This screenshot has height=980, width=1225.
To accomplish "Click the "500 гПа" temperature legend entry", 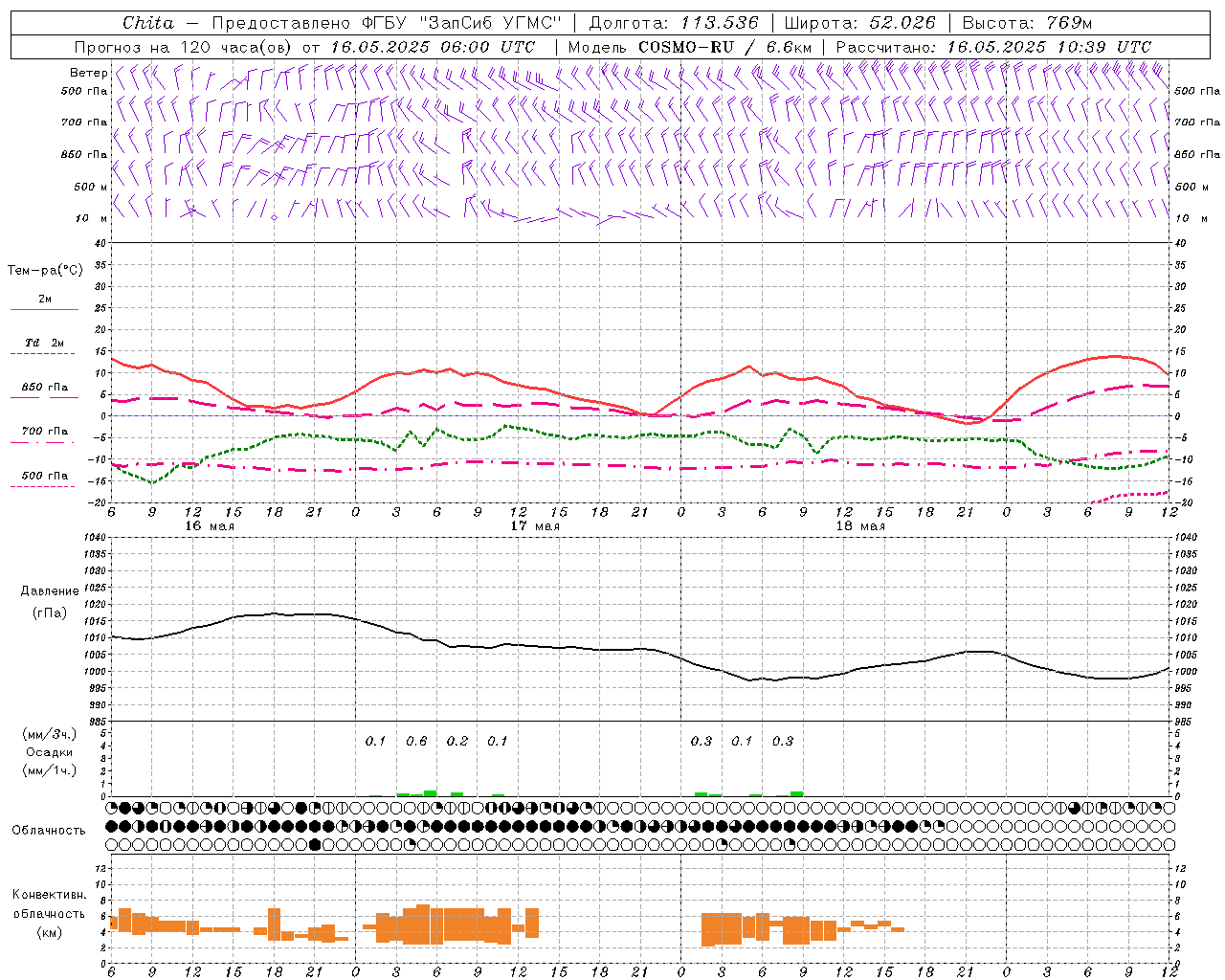I will point(44,476).
